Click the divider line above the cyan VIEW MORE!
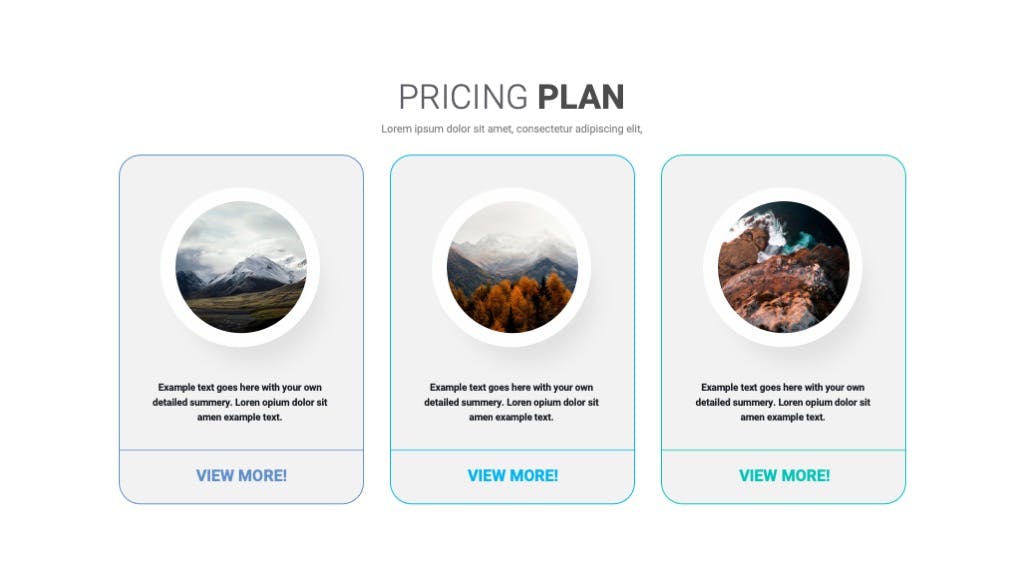The image size is (1024, 576). (x=512, y=450)
